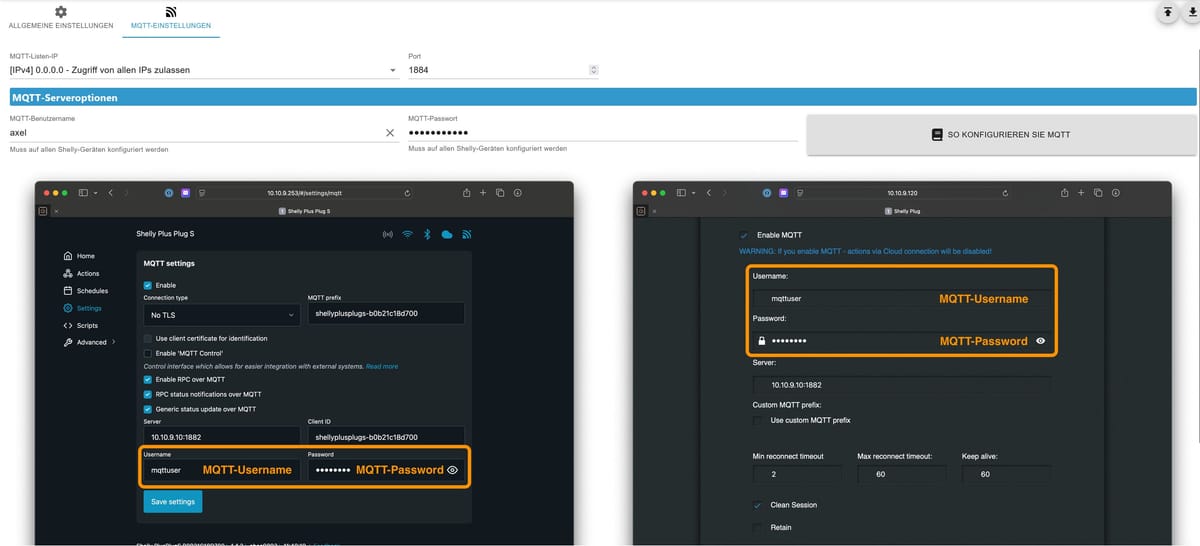Show password with eye icon in Shelly Plus Plug S
1200x546 pixels.
453,470
